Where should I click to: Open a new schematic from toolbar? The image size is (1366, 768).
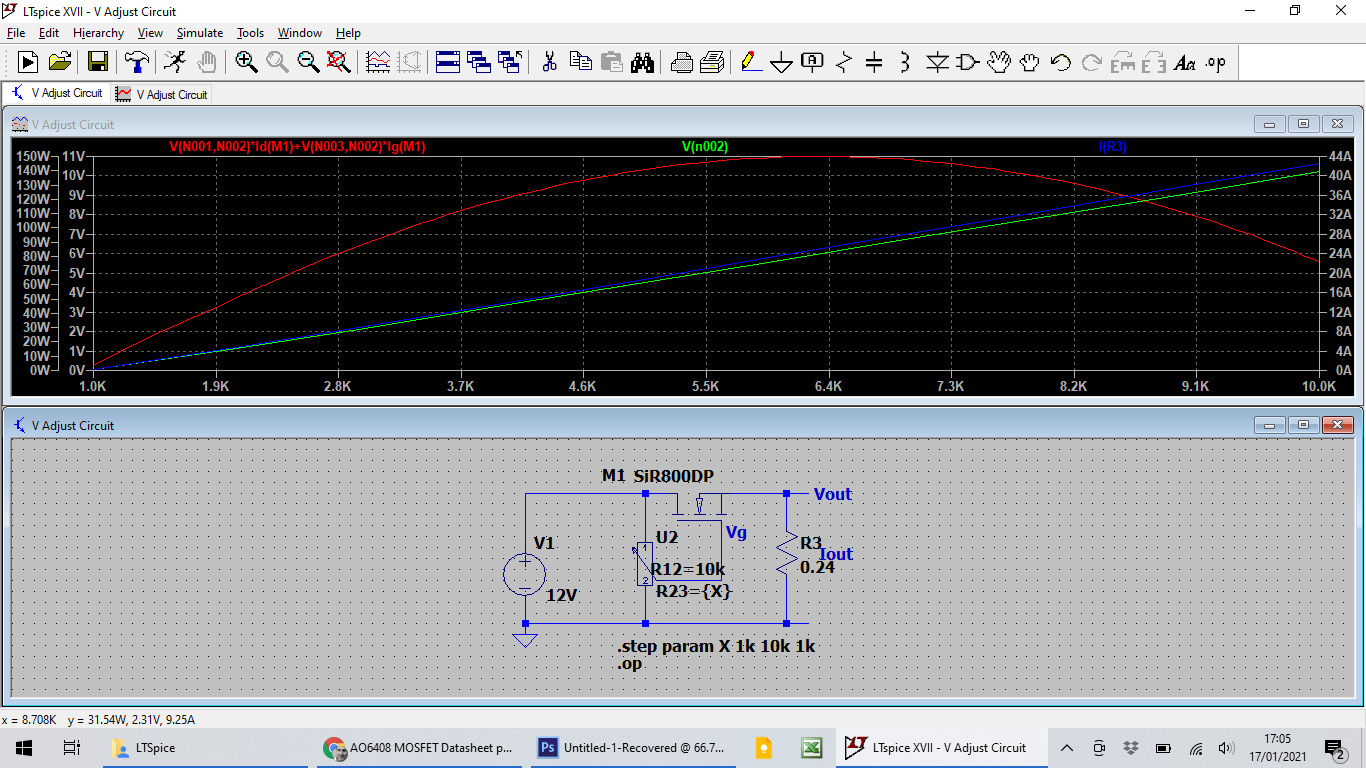[28, 62]
